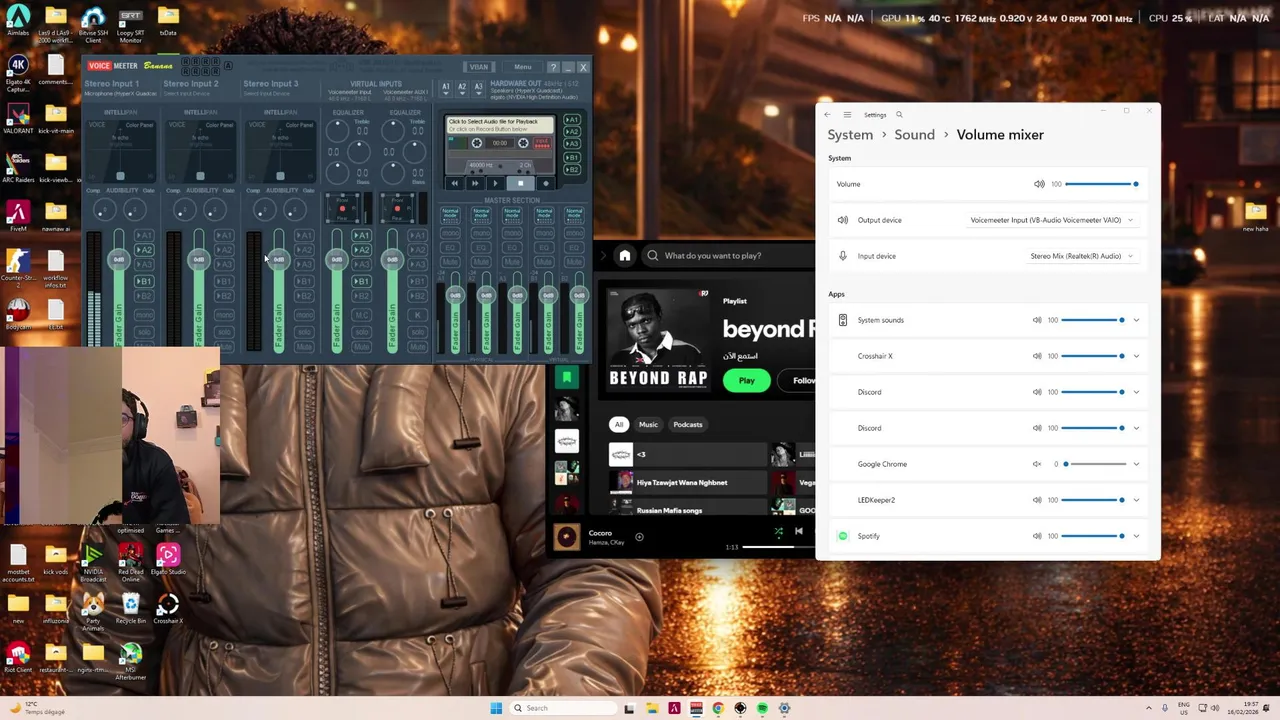Image resolution: width=1280 pixels, height=720 pixels.
Task: Launch the VALORANT desktop shortcut
Action: (x=18, y=120)
